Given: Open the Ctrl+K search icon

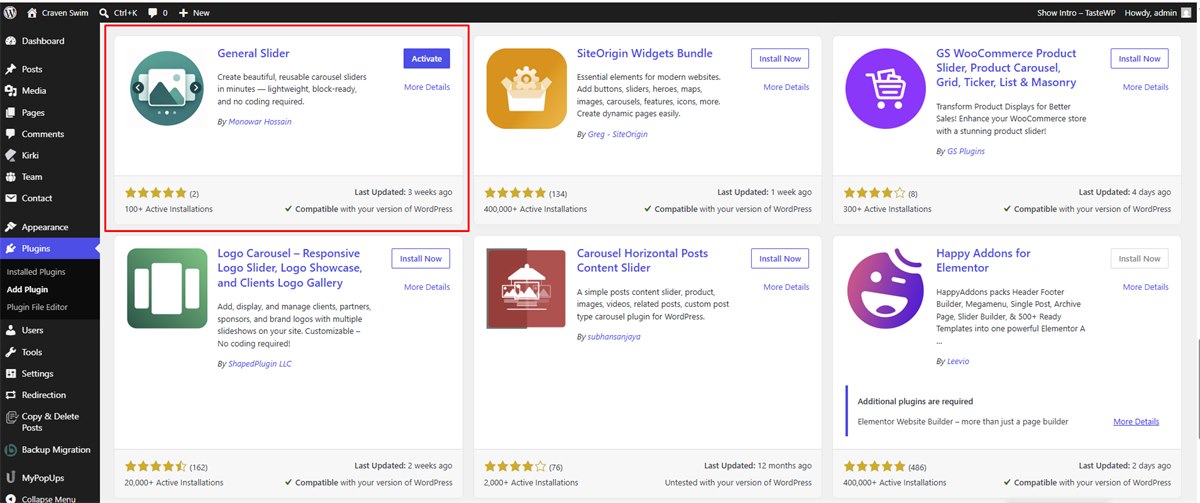Looking at the screenshot, I should pyautogui.click(x=105, y=12).
